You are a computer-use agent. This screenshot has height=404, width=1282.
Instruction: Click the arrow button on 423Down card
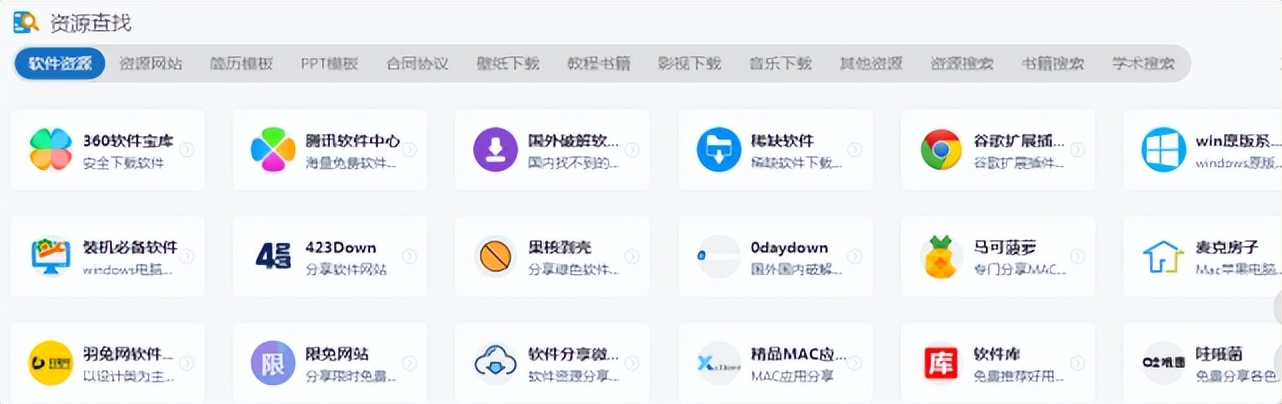(x=408, y=256)
